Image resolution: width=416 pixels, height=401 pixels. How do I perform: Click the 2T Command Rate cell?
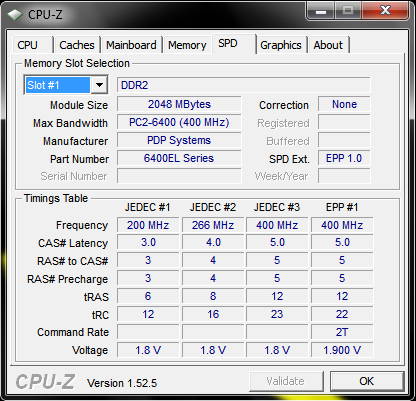(342, 332)
